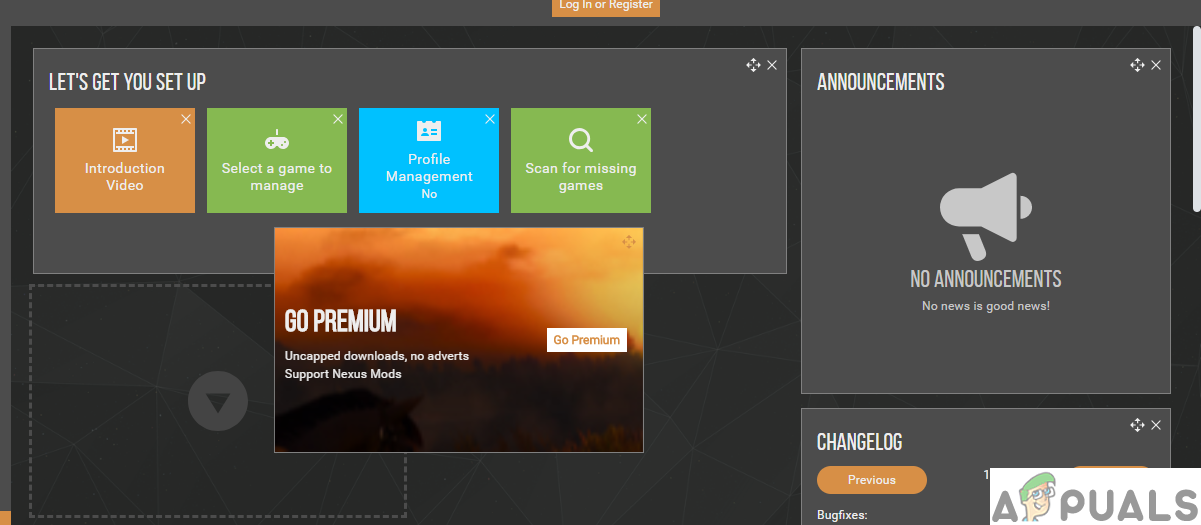The image size is (1201, 525).
Task: Click the move handle of Let's Get You Set Up
Action: click(754, 65)
